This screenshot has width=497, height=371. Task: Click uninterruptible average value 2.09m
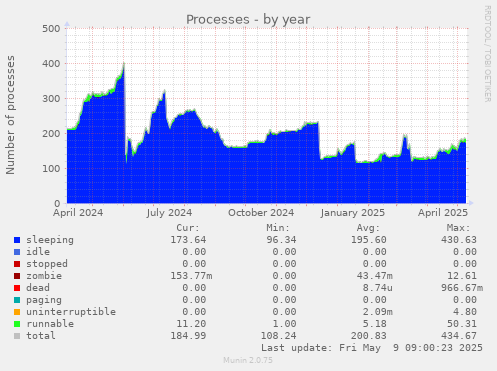click(378, 312)
